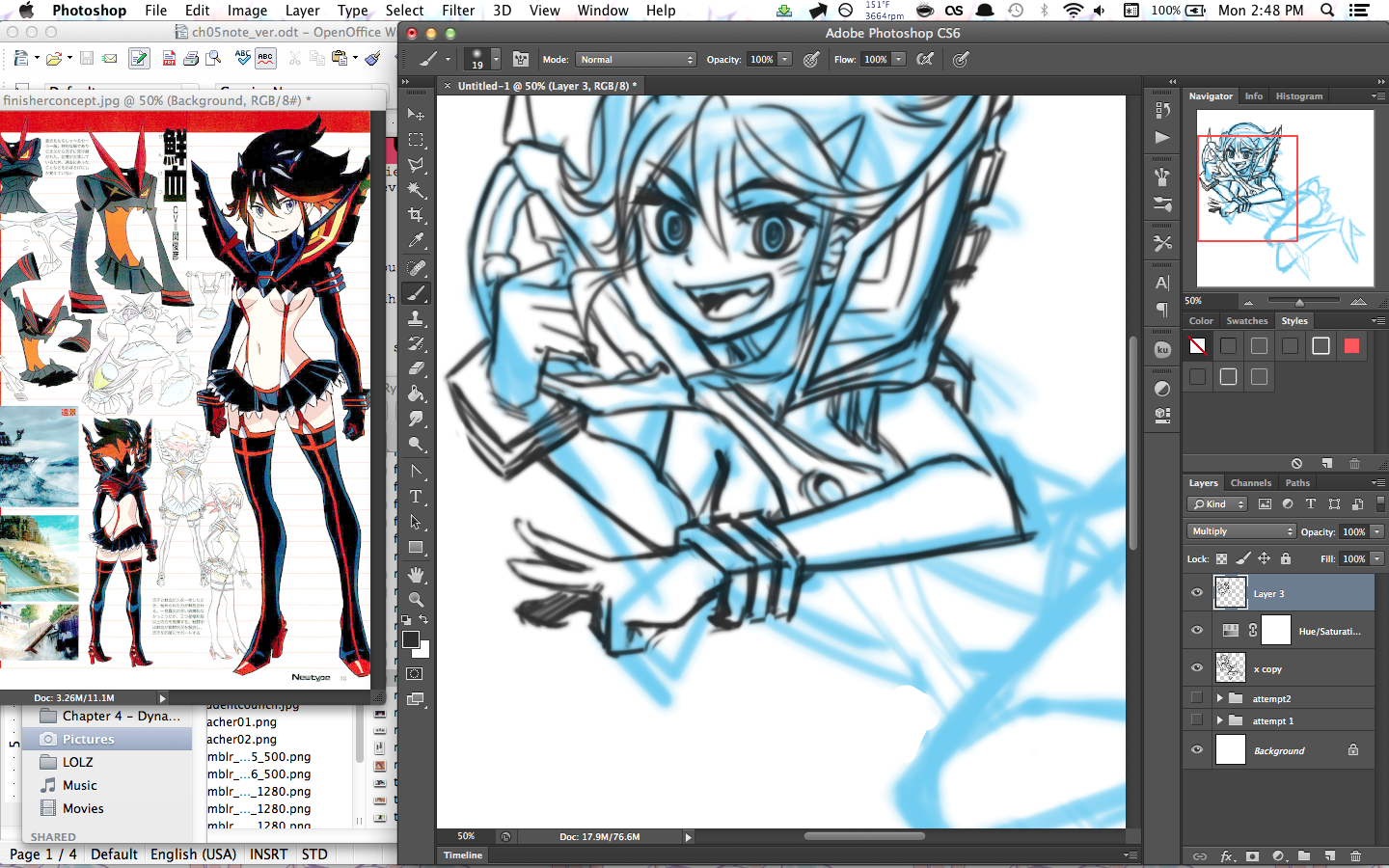Click the foreground color swatch
The height and width of the screenshot is (868, 1389).
click(411, 639)
